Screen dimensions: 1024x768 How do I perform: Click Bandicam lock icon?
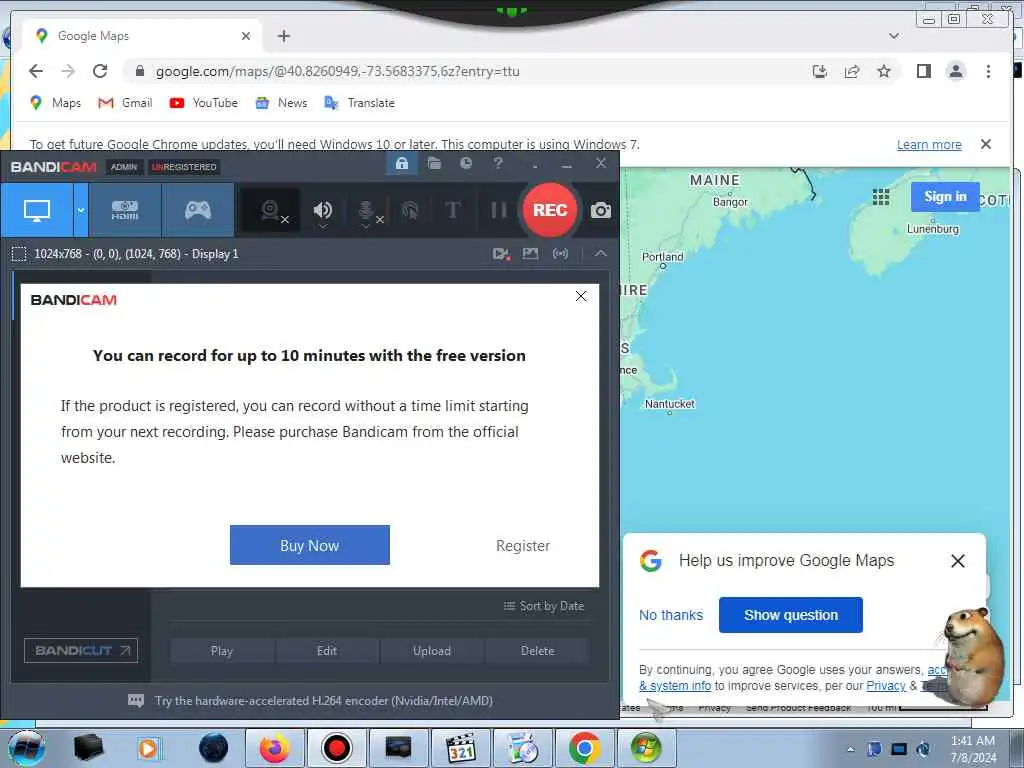click(402, 163)
